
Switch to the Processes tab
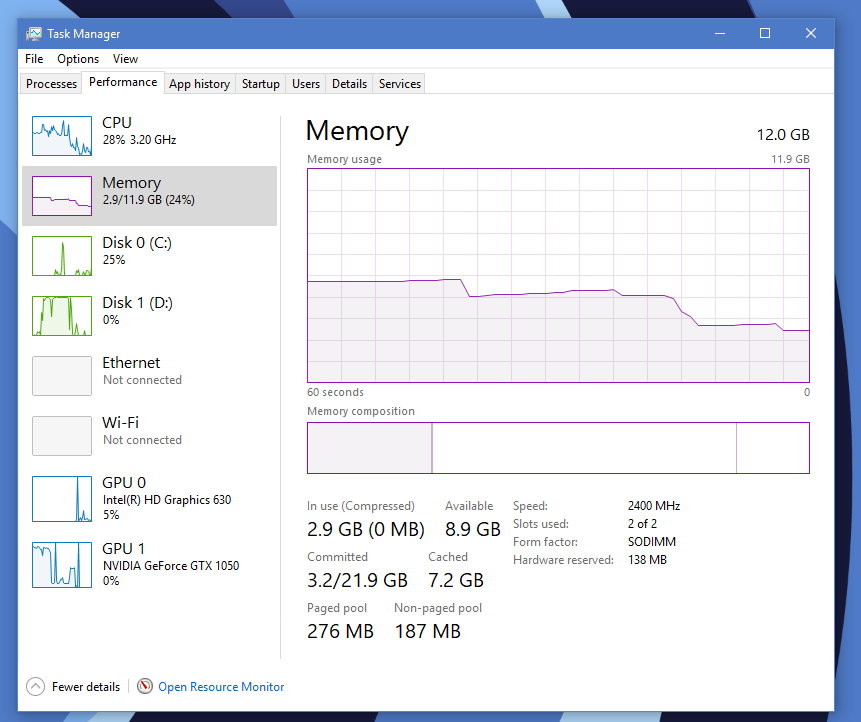point(51,84)
